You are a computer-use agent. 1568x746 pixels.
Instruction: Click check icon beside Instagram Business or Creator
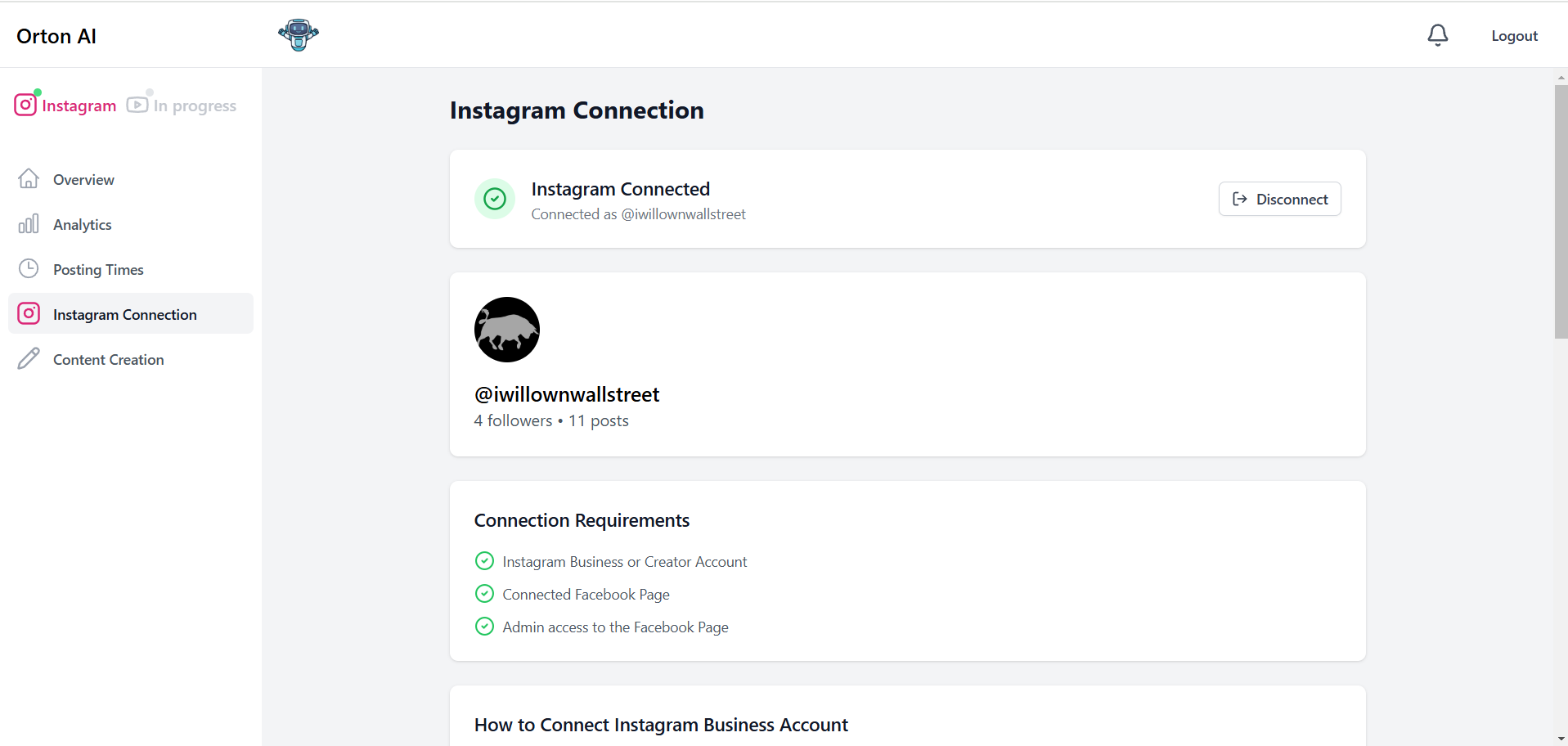click(x=484, y=561)
